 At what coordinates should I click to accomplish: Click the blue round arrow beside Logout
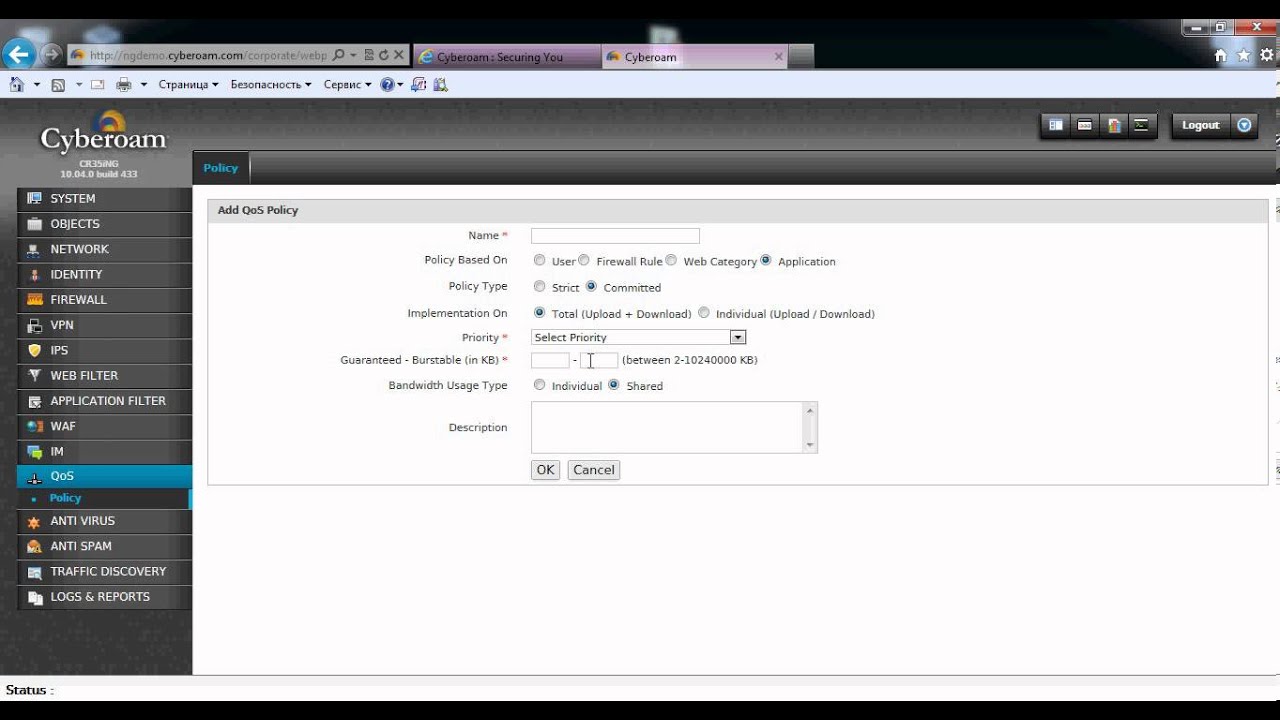(x=1244, y=125)
